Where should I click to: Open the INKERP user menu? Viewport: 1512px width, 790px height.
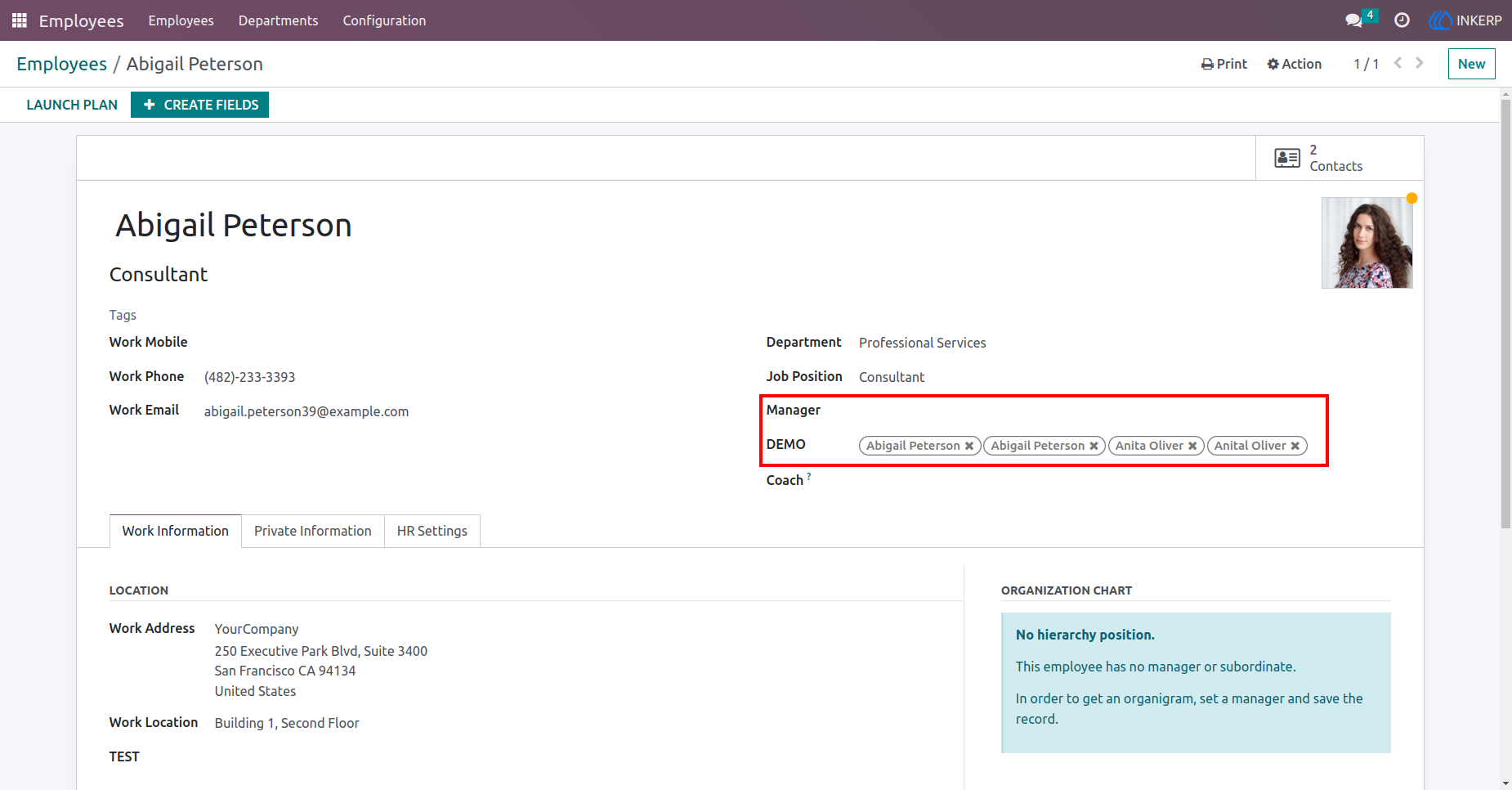1465,20
